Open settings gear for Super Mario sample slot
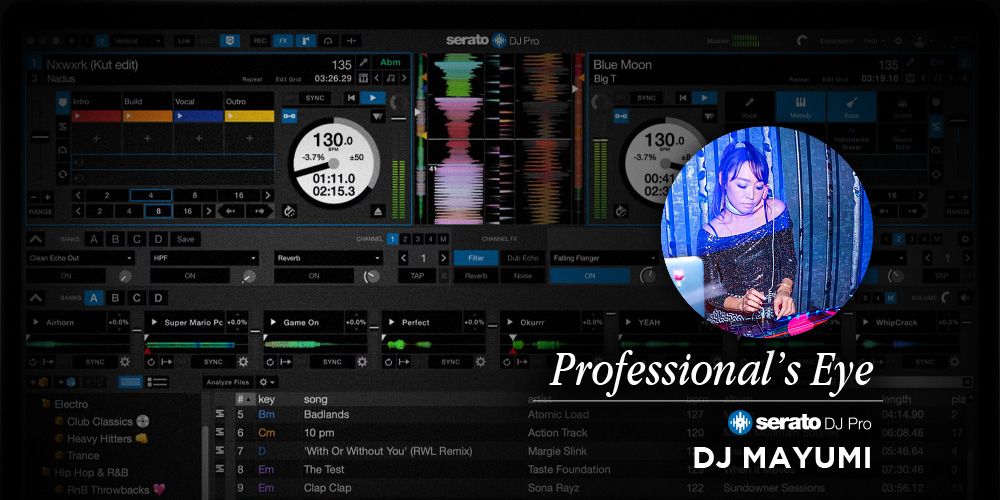The height and width of the screenshot is (500, 1000). pos(243,362)
